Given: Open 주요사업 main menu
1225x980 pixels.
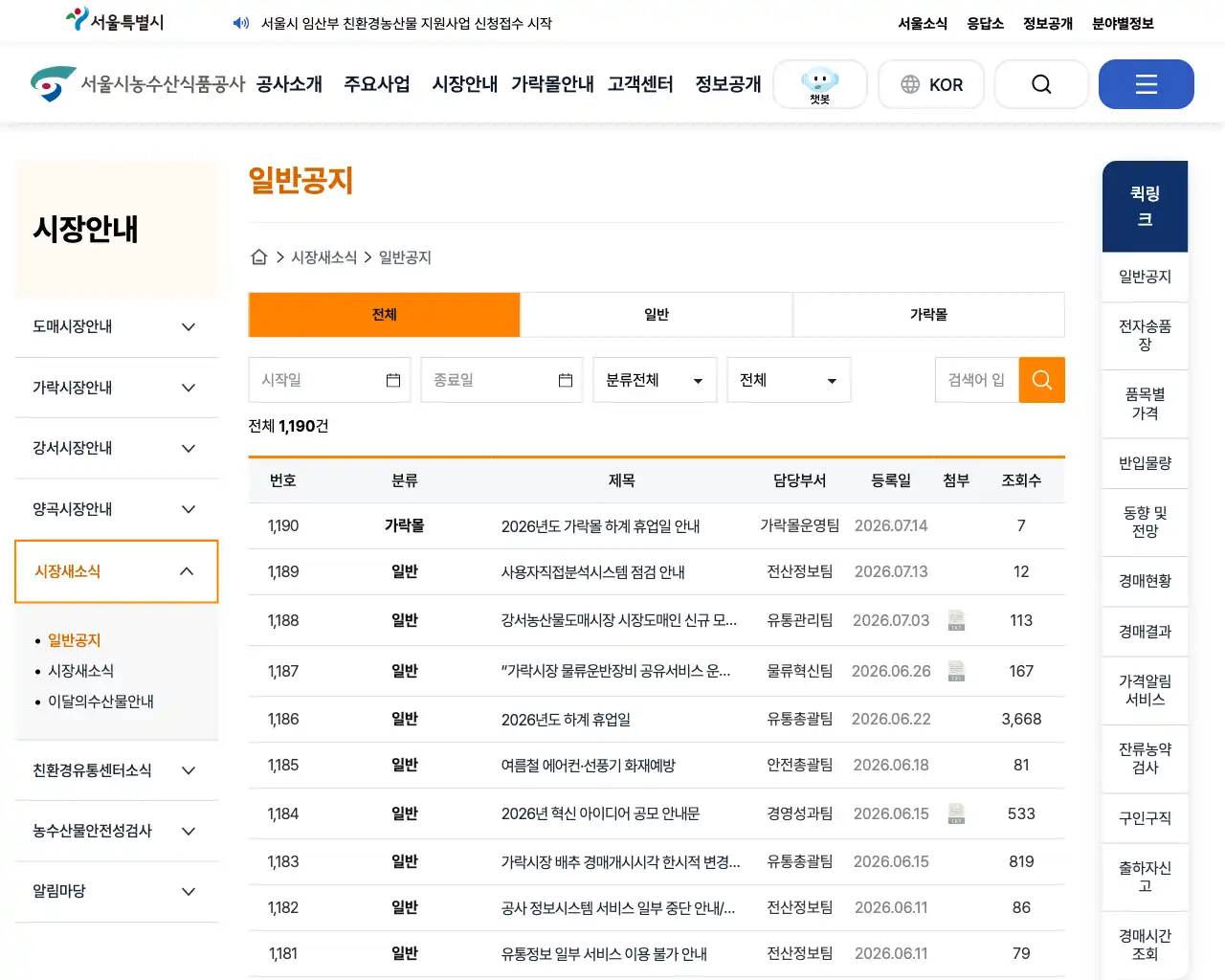Looking at the screenshot, I should [x=377, y=84].
